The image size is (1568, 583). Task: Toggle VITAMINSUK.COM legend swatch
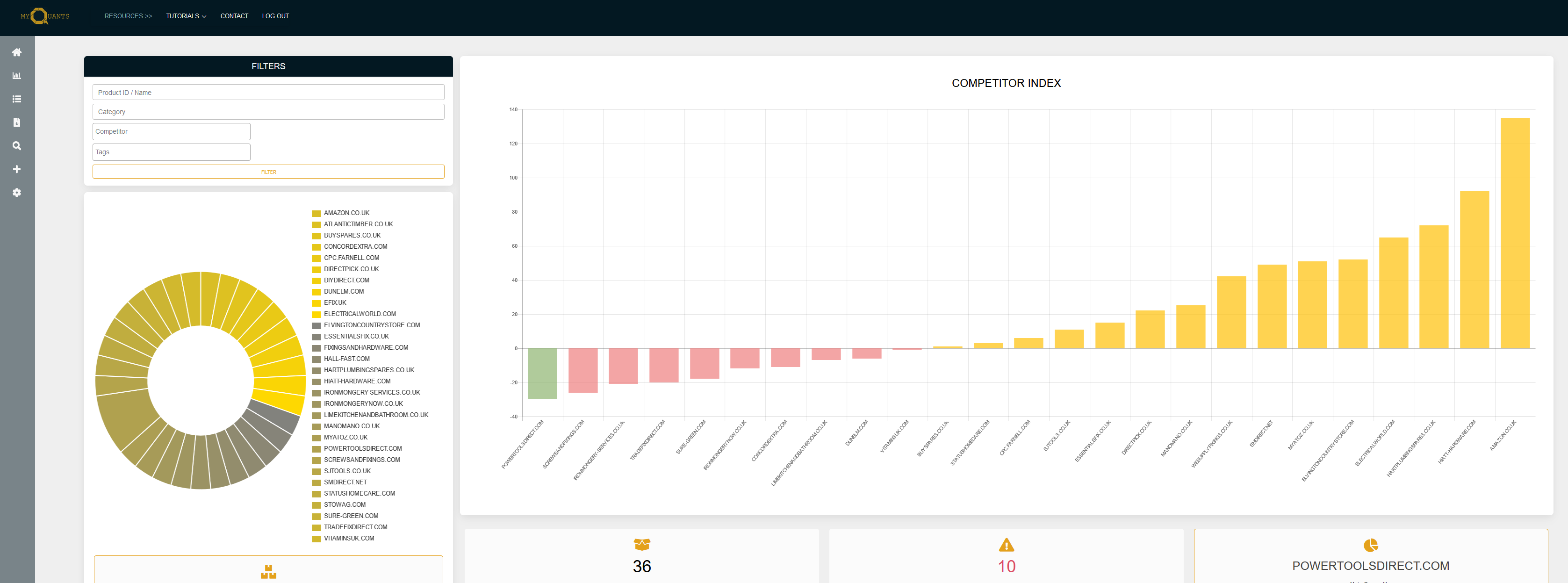pos(316,539)
